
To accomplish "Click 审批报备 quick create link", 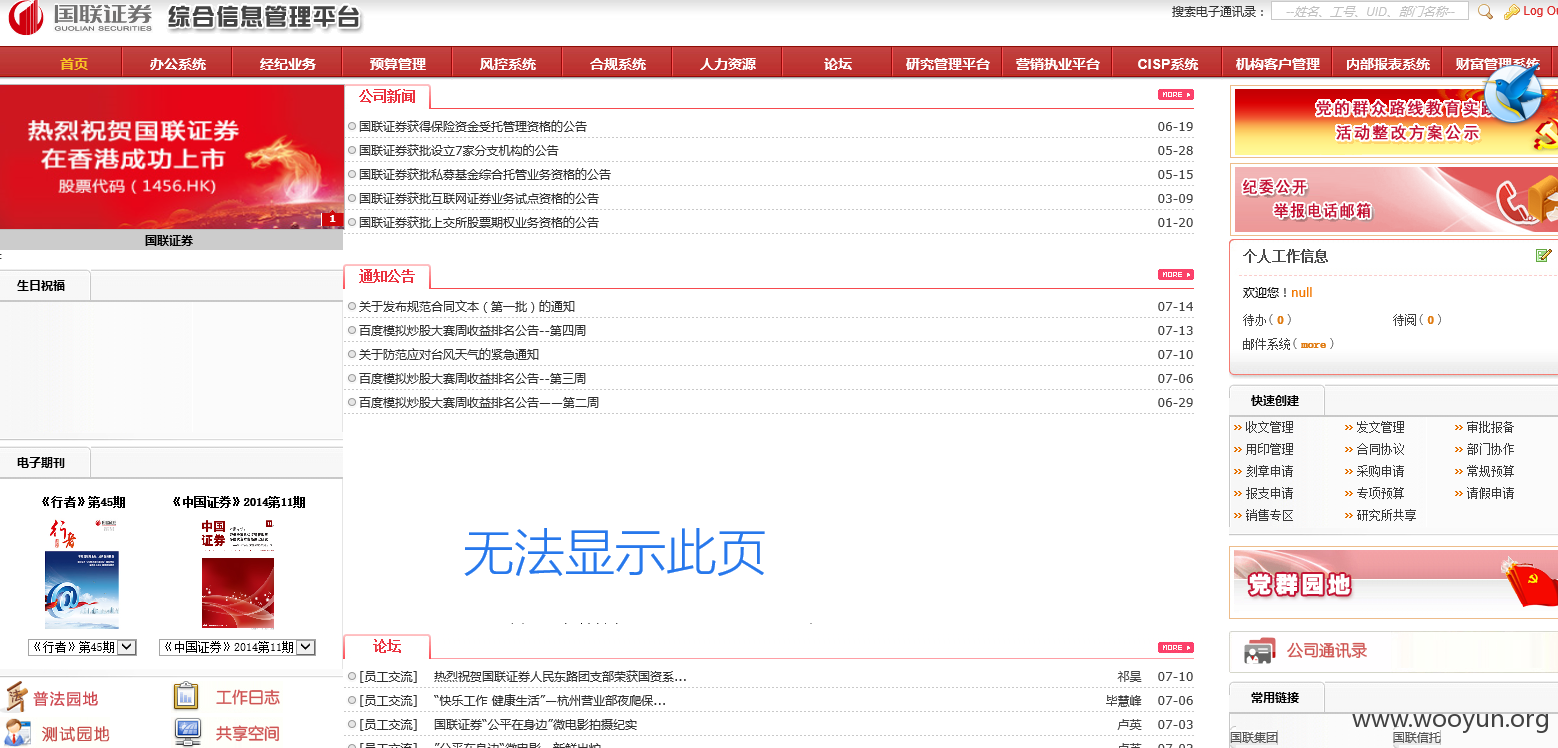I will 1490,427.
